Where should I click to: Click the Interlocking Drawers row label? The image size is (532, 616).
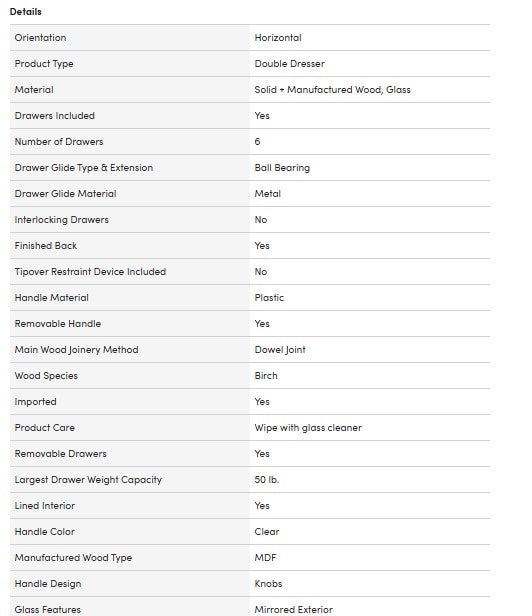click(x=62, y=220)
